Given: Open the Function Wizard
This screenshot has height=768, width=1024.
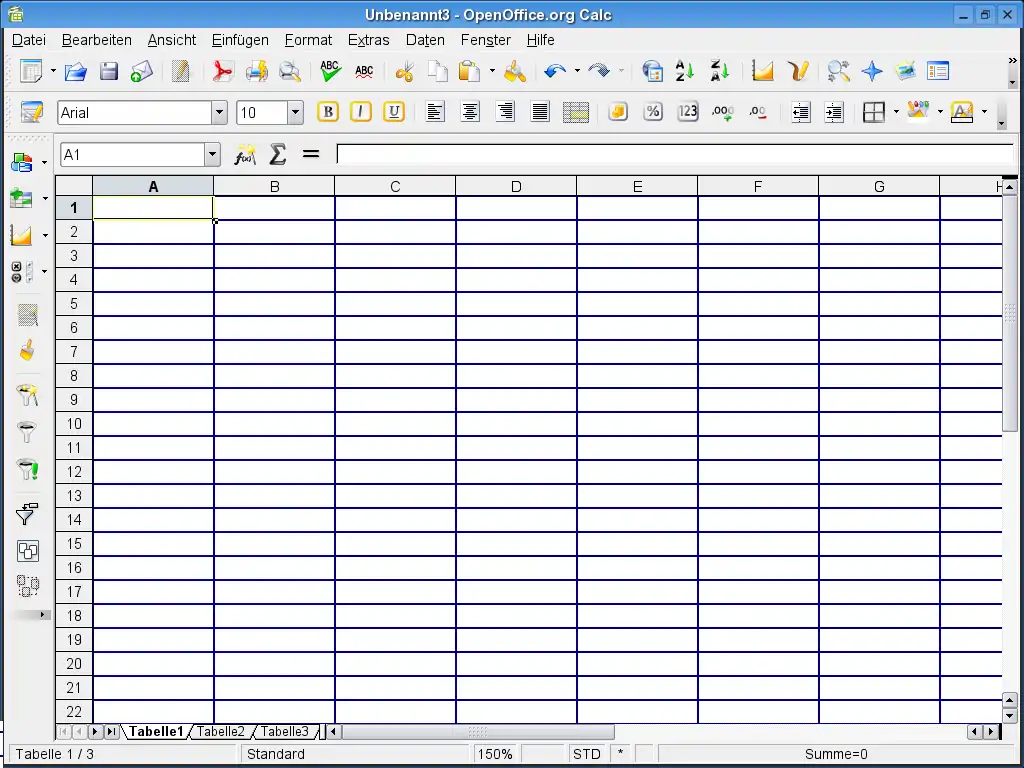Looking at the screenshot, I should coord(244,154).
